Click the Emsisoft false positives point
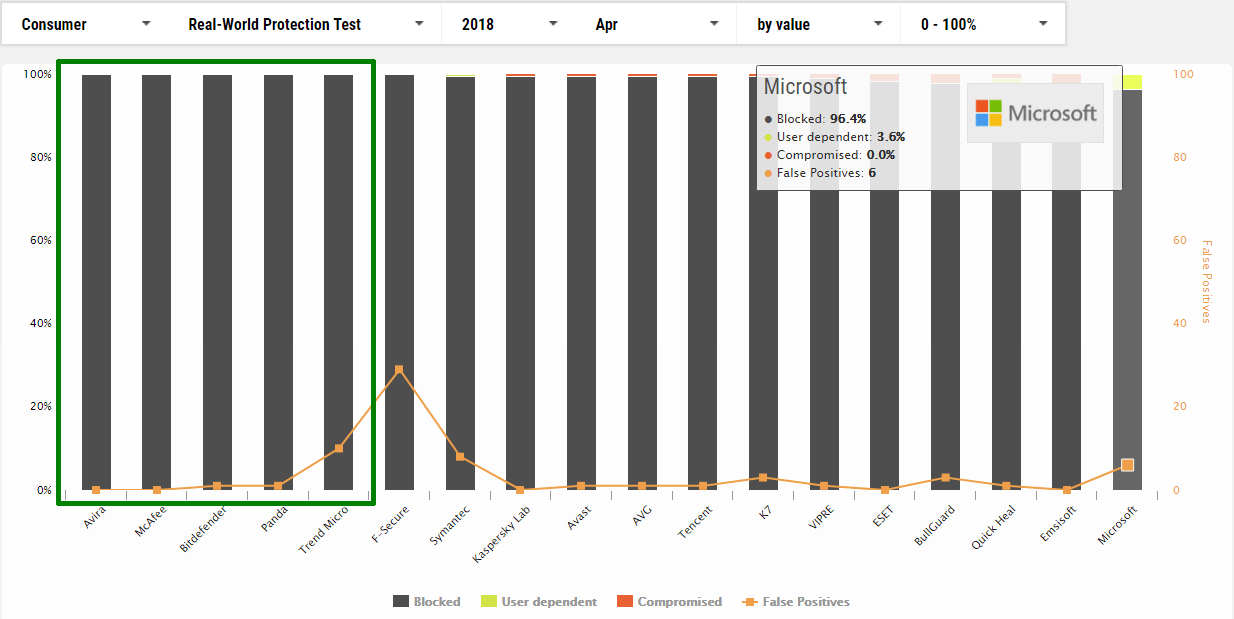1234x619 pixels. (x=1067, y=490)
